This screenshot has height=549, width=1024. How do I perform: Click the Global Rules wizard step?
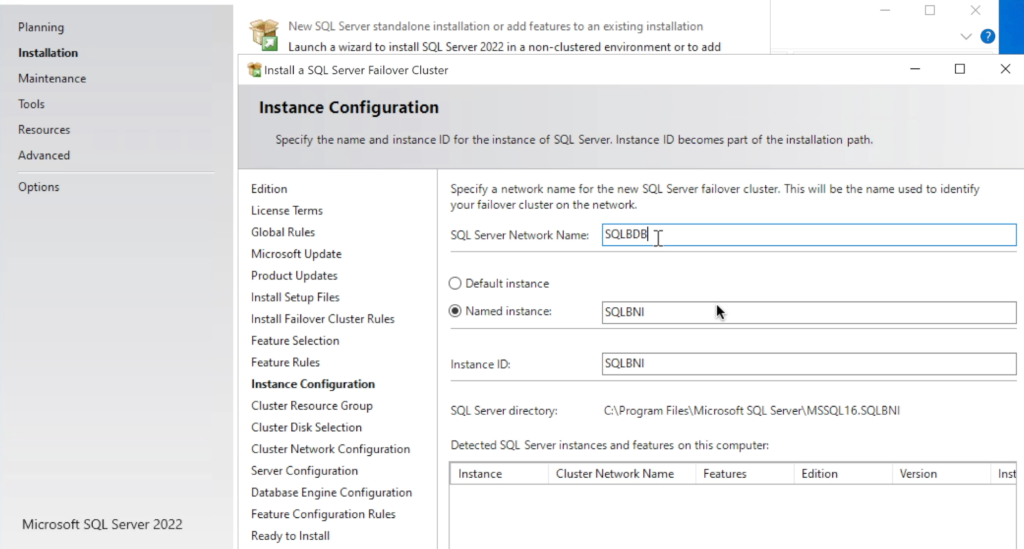coord(283,232)
